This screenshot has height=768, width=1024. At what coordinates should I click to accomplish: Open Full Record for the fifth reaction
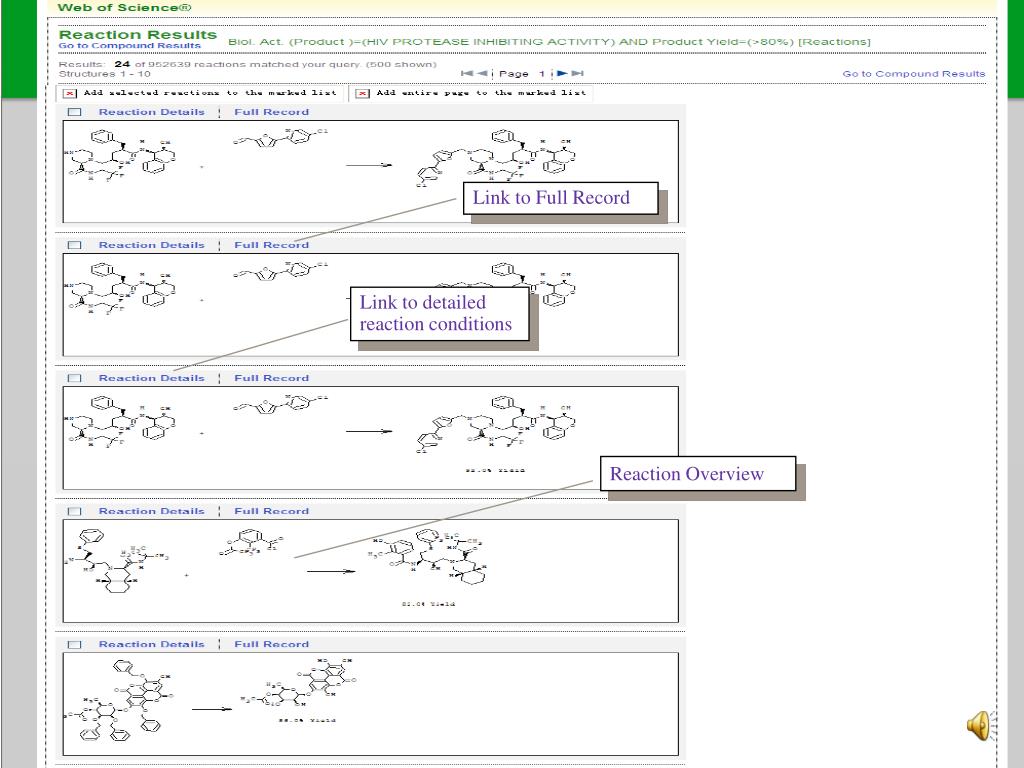pos(272,644)
